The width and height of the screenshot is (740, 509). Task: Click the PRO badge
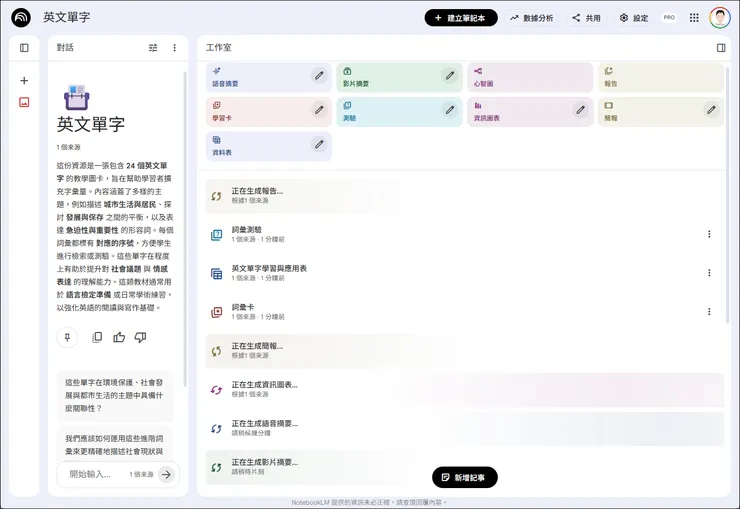tap(669, 17)
